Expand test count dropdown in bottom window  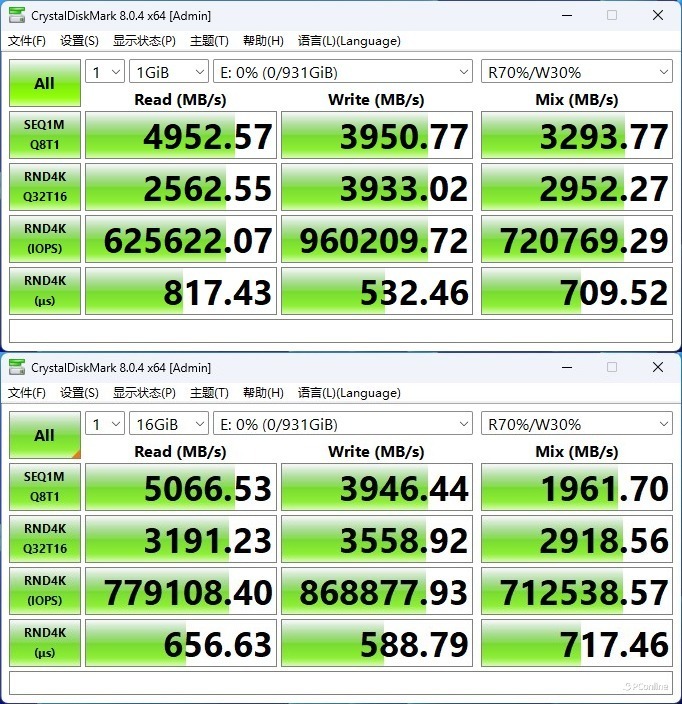coord(105,423)
